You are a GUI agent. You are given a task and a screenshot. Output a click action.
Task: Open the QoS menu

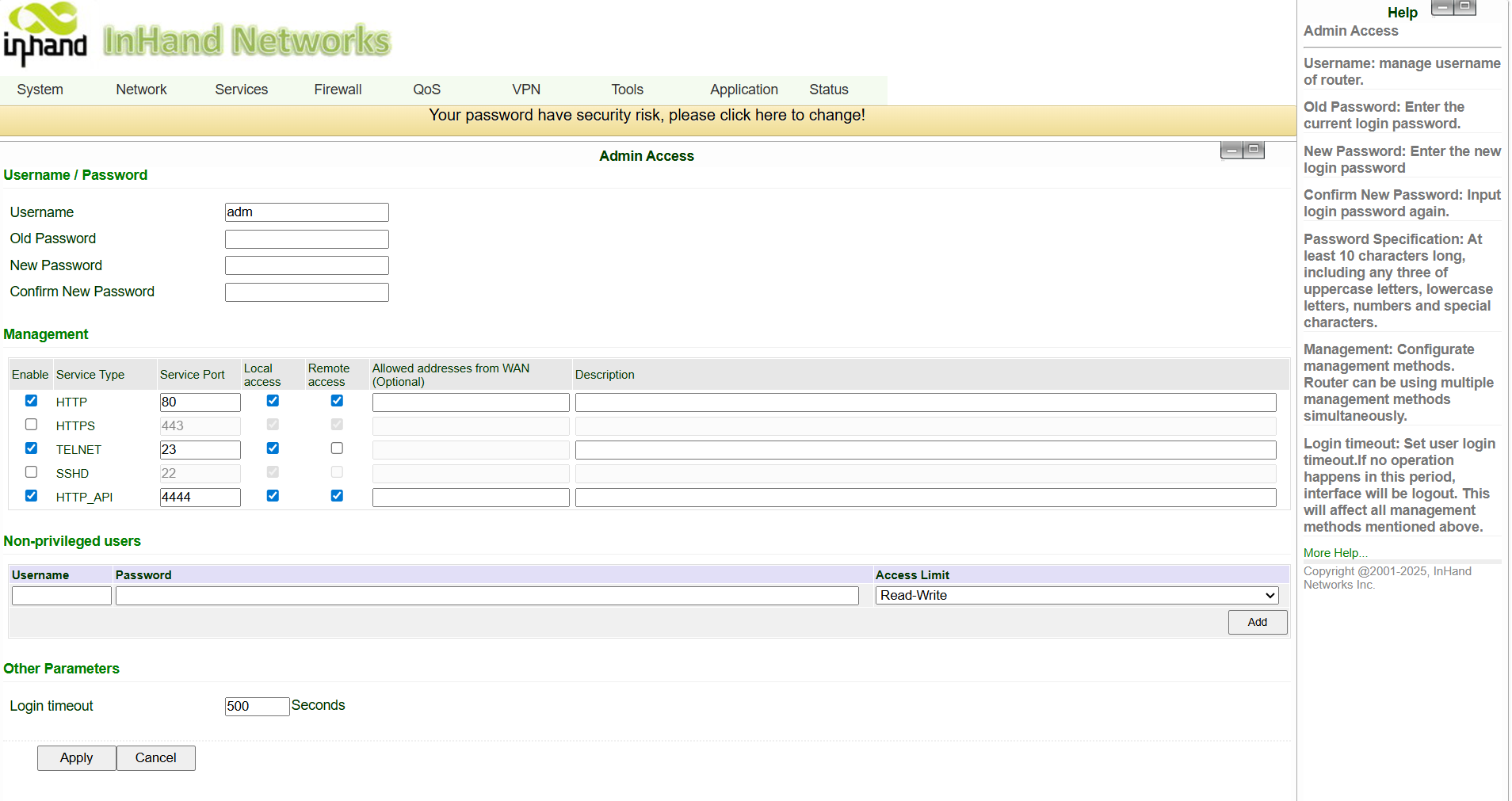(426, 90)
